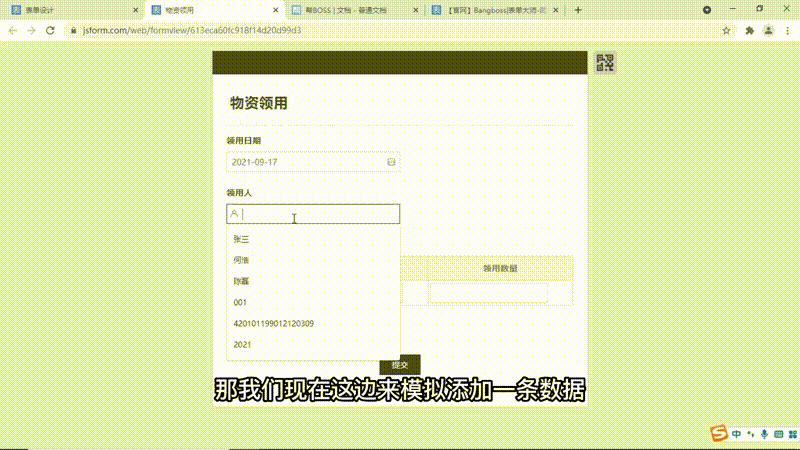Switch Sogou Chinese/English mode indicator
This screenshot has height=450, width=800.
tap(736, 434)
